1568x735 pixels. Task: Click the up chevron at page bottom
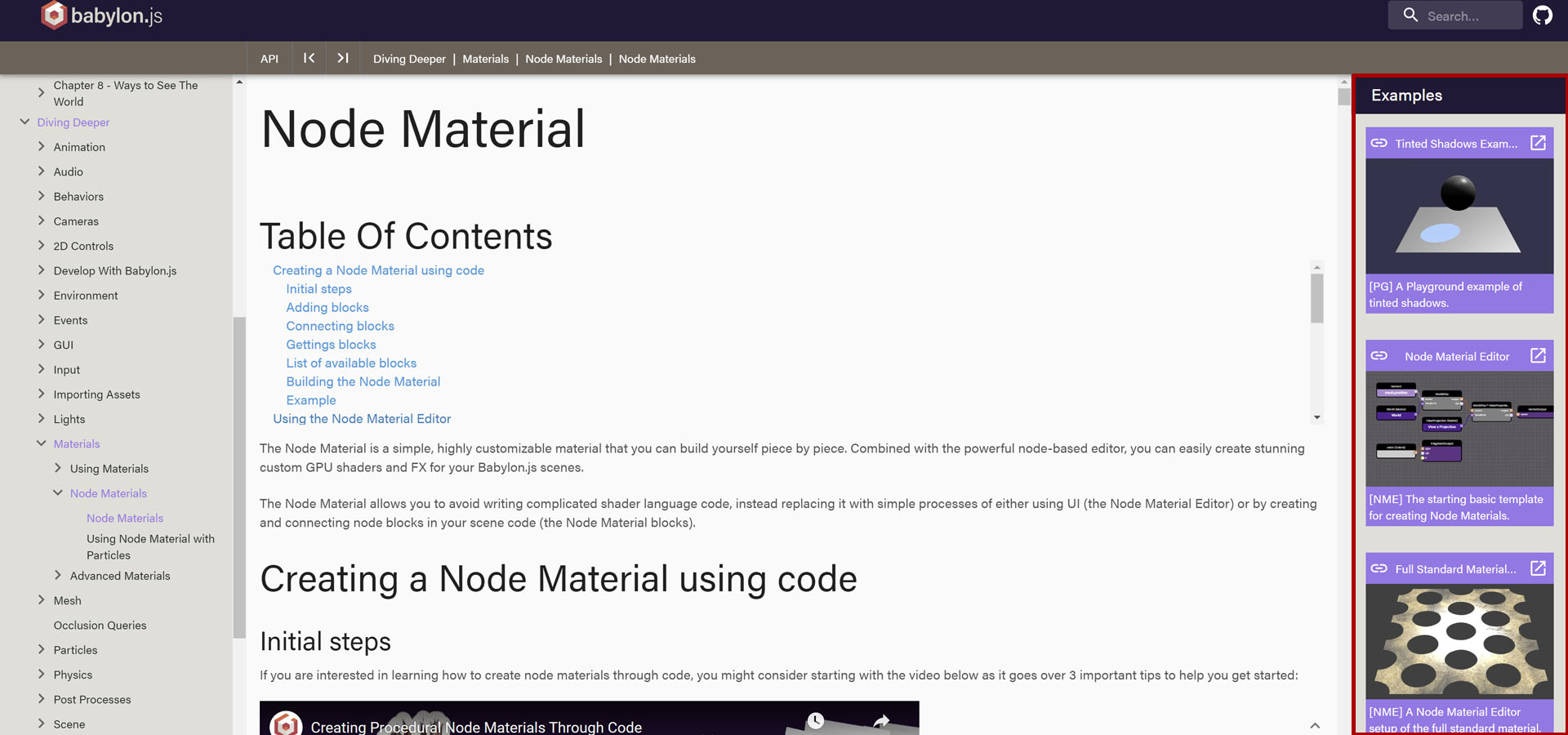1315,725
